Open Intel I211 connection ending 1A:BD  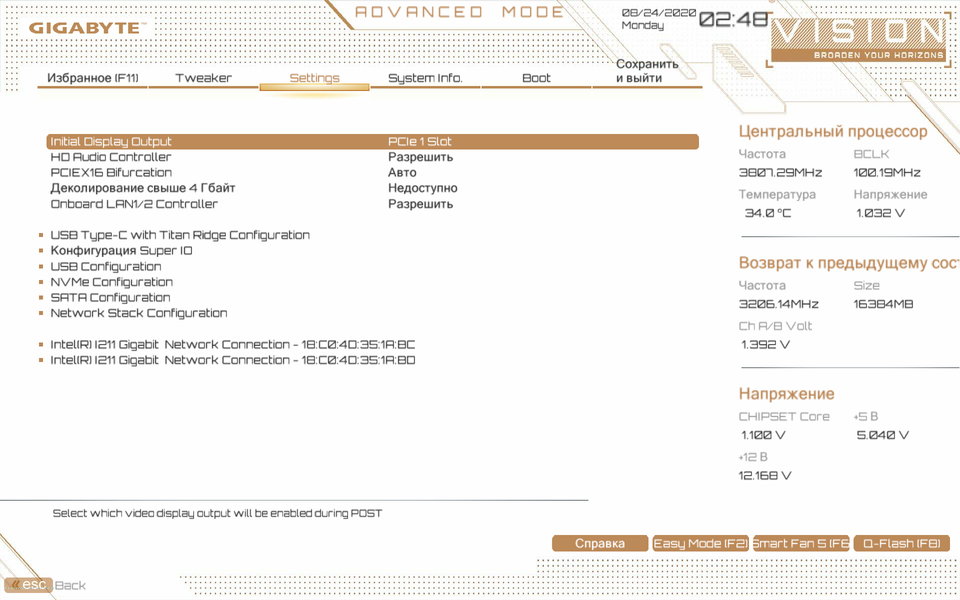pos(233,360)
